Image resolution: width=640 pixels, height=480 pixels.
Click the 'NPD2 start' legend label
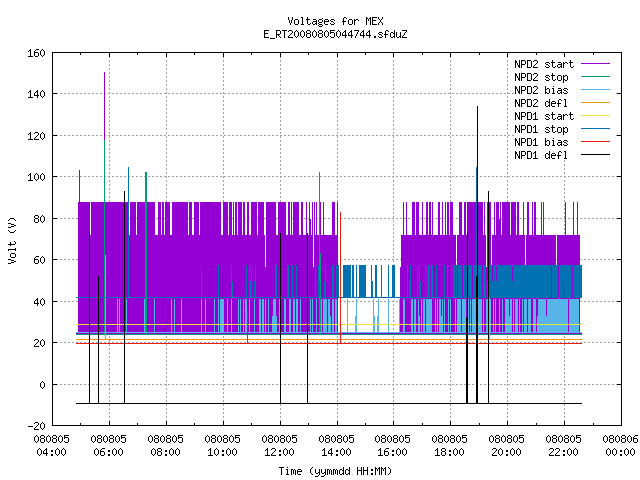(544, 64)
